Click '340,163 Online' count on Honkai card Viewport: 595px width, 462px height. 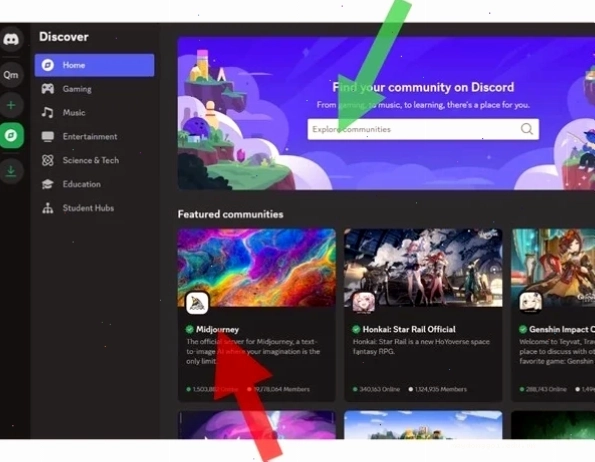376,389
